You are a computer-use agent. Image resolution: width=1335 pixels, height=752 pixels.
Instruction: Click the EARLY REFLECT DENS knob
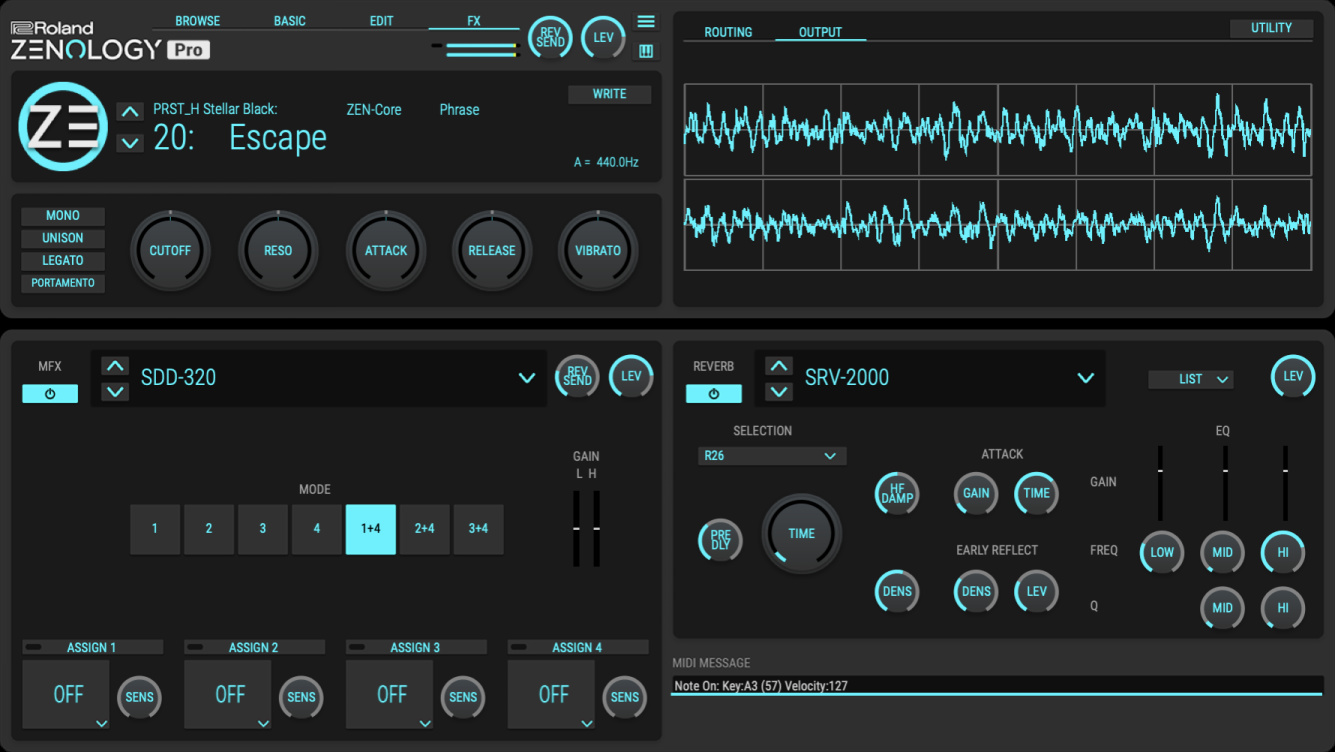(976, 591)
